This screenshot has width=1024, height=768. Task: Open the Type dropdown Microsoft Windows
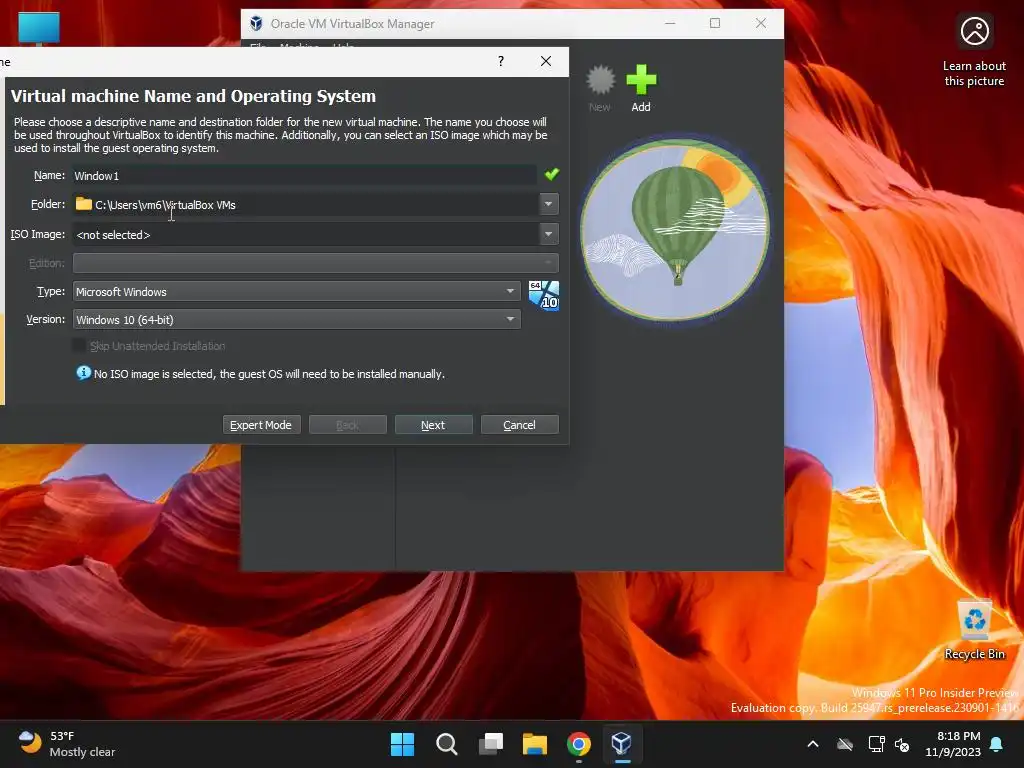pyautogui.click(x=296, y=291)
